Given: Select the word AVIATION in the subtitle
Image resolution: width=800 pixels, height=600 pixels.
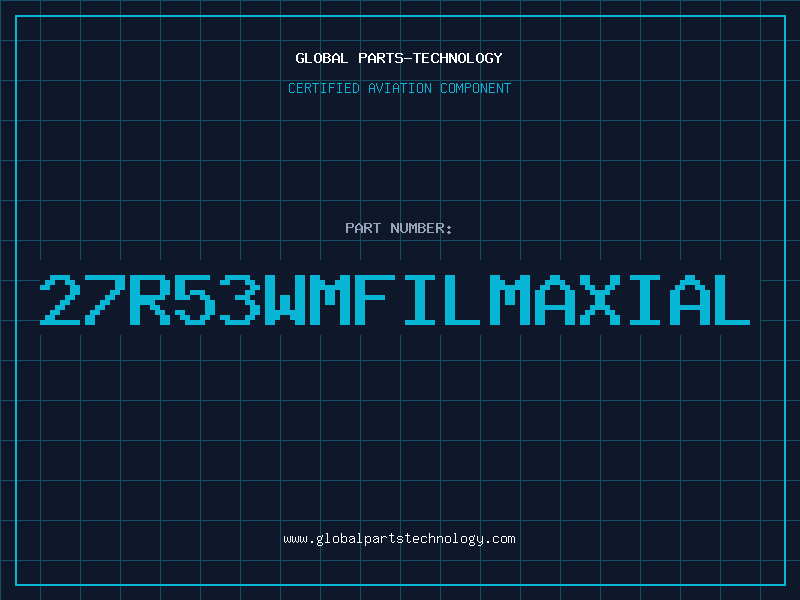Looking at the screenshot, I should coord(399,88).
